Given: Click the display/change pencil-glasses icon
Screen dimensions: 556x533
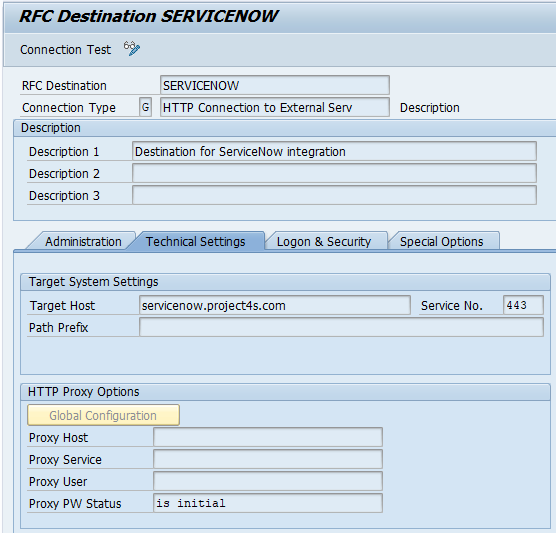Looking at the screenshot, I should [132, 48].
